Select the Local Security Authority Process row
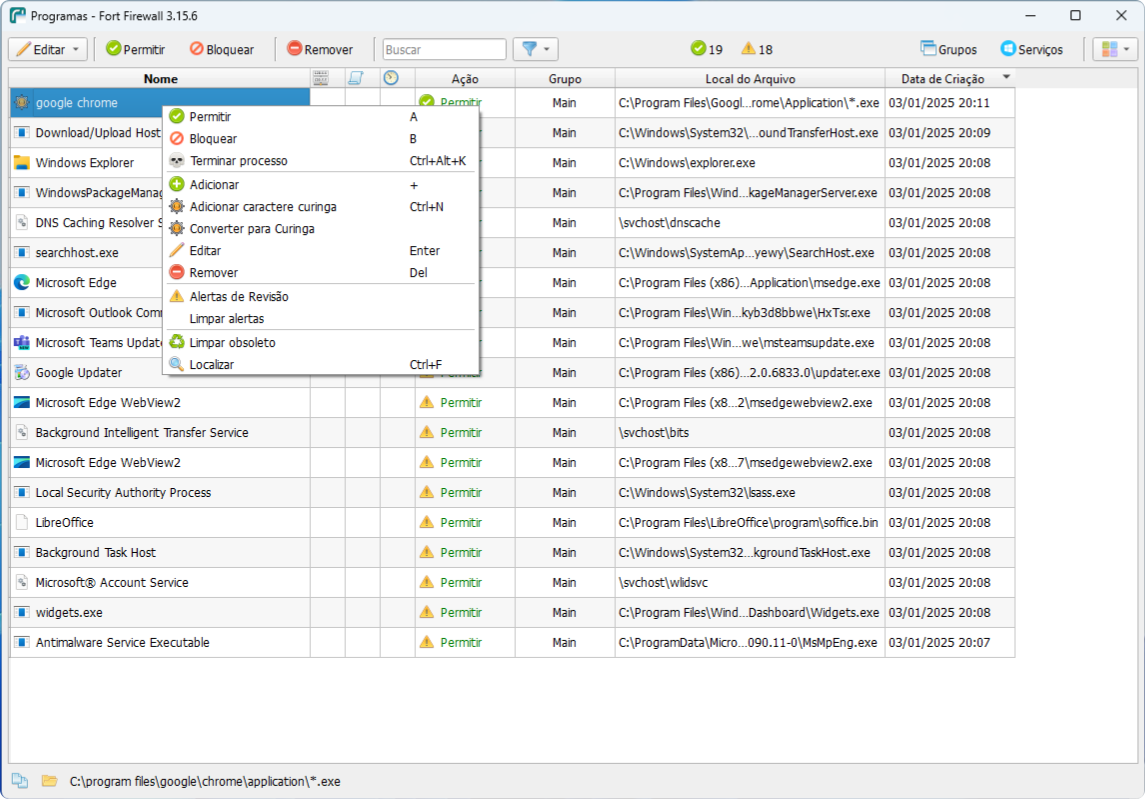 point(511,492)
